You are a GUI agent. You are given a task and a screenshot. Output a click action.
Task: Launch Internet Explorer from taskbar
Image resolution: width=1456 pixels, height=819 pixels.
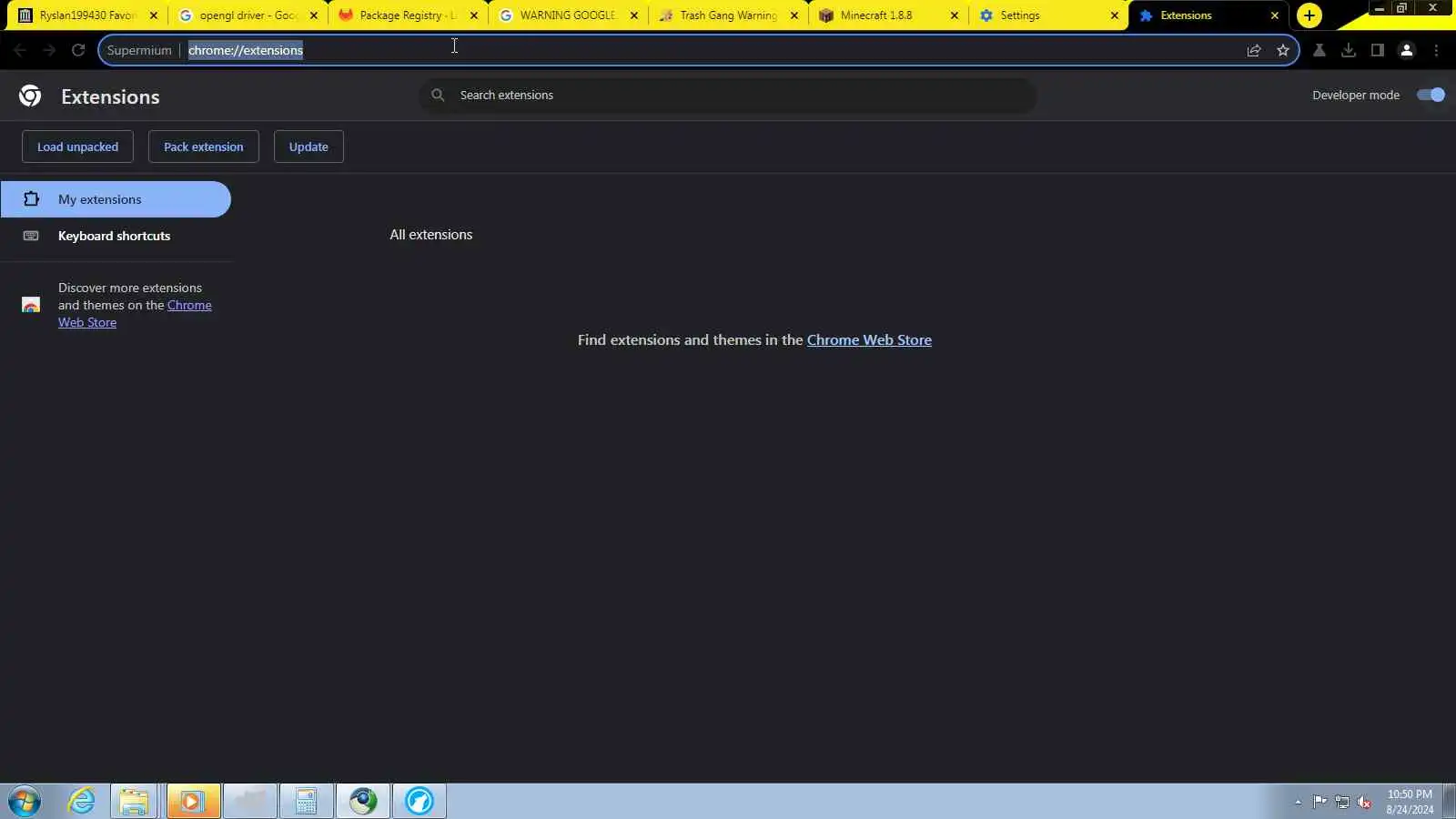pyautogui.click(x=82, y=801)
